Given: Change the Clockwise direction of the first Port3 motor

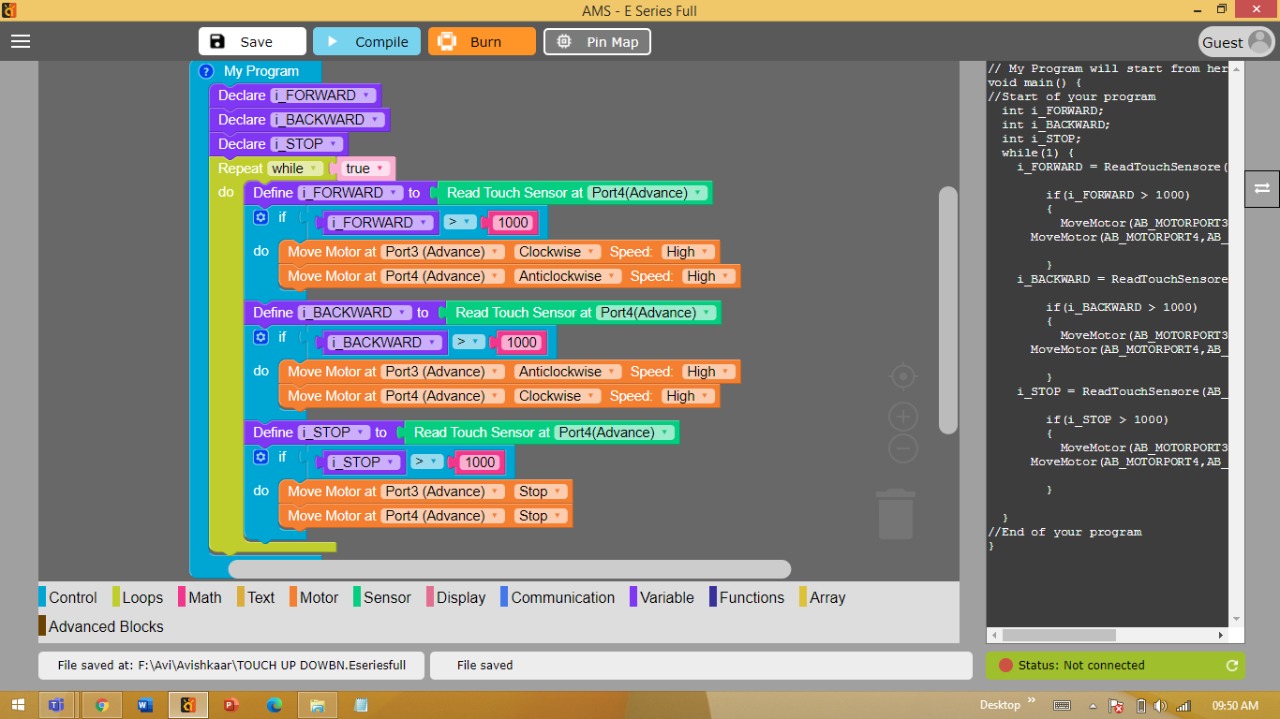Looking at the screenshot, I should pyautogui.click(x=558, y=252).
